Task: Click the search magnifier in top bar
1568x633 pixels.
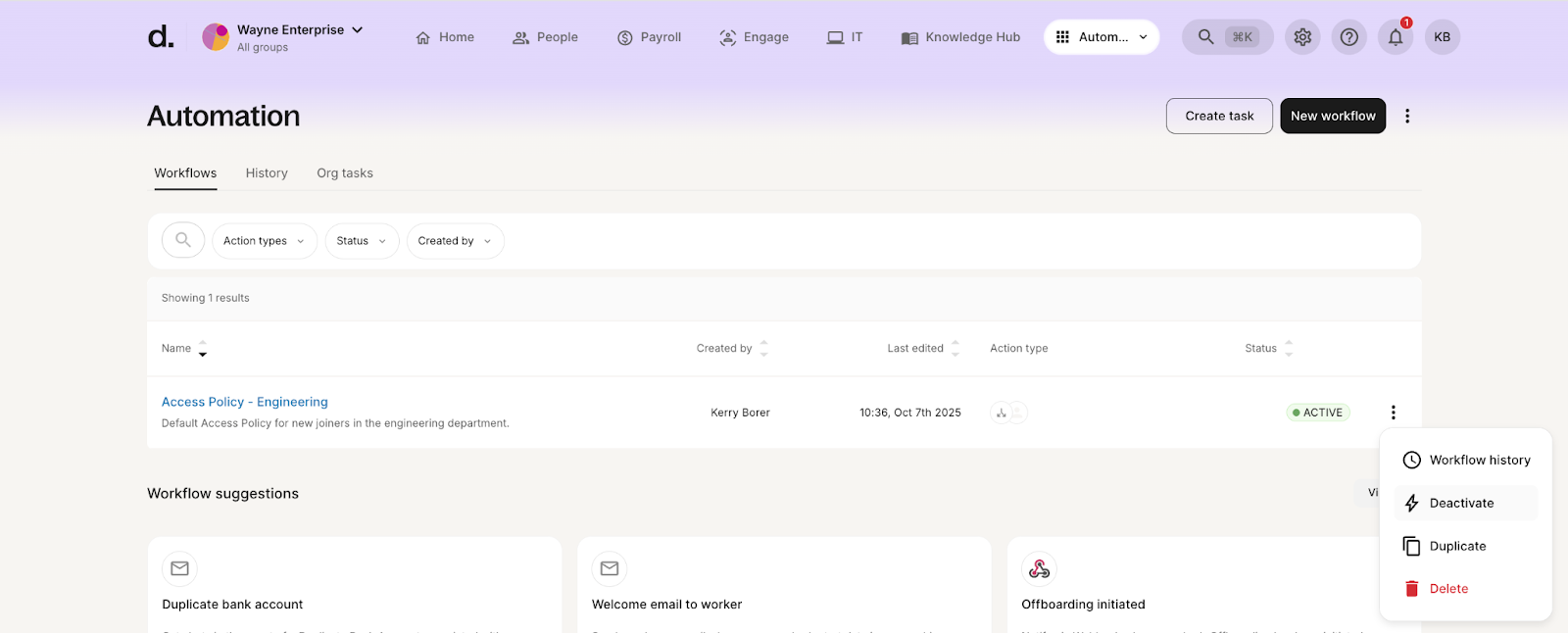Action: (x=1206, y=37)
